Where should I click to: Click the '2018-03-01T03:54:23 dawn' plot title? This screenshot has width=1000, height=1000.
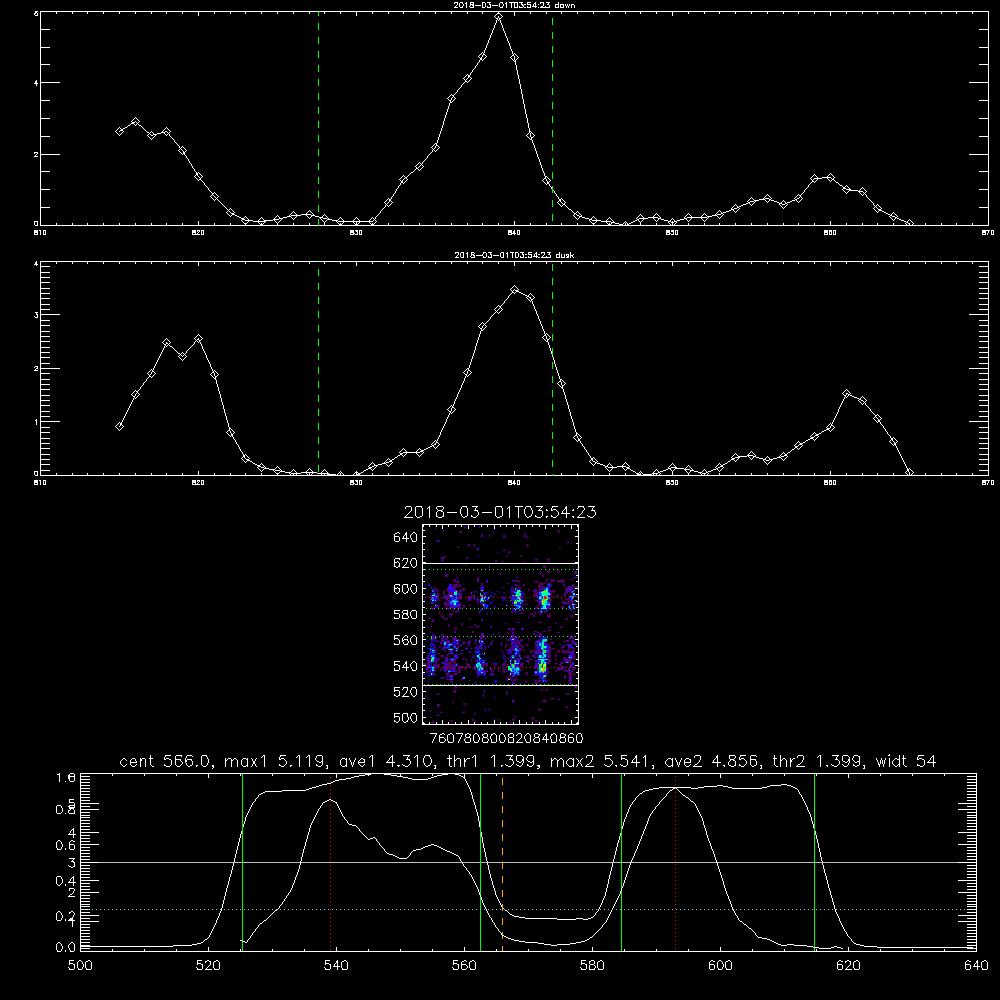(x=514, y=5)
